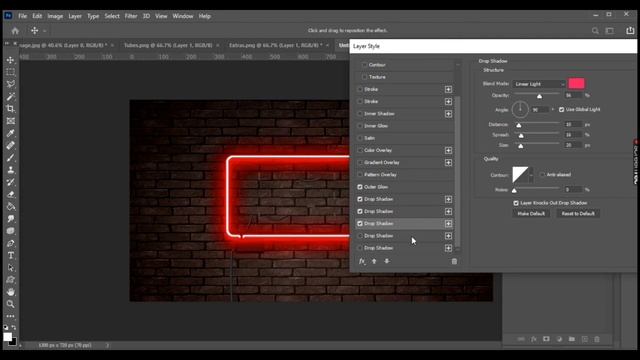Toggle Use Global Light checkbox
Screen dimensions: 640x360
562,109
